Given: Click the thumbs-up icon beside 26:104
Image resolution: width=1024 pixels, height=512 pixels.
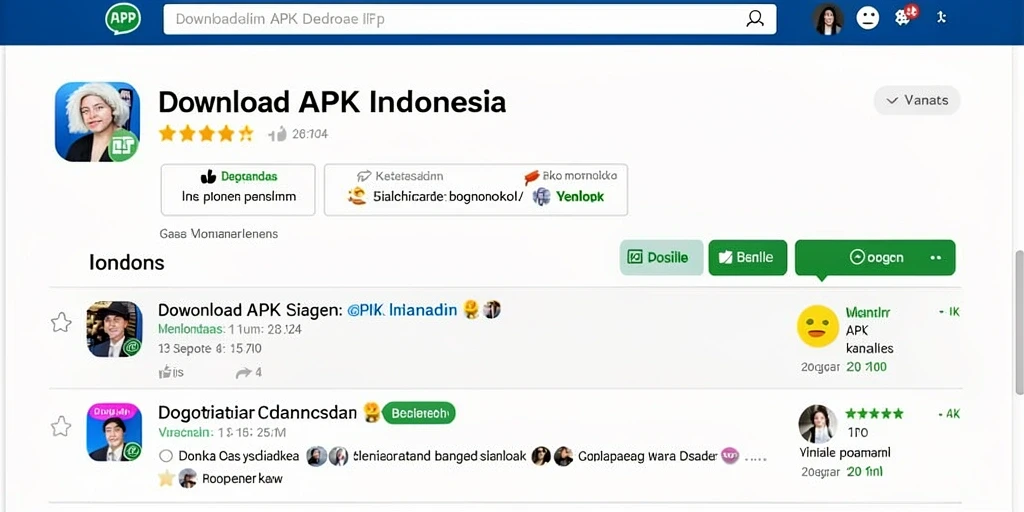Looking at the screenshot, I should tap(278, 135).
